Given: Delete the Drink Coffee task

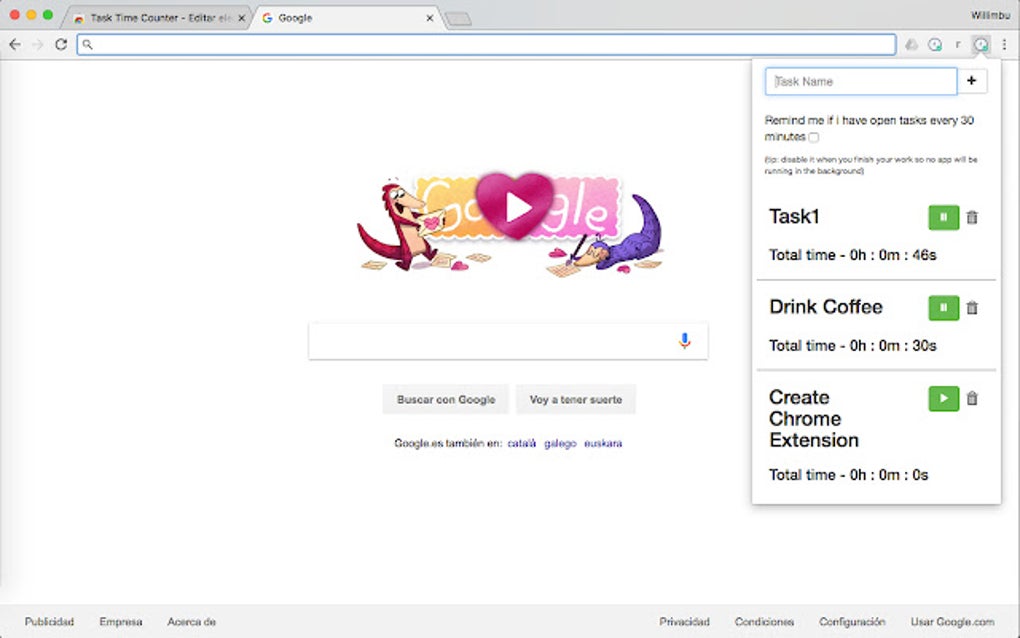Looking at the screenshot, I should tap(972, 307).
